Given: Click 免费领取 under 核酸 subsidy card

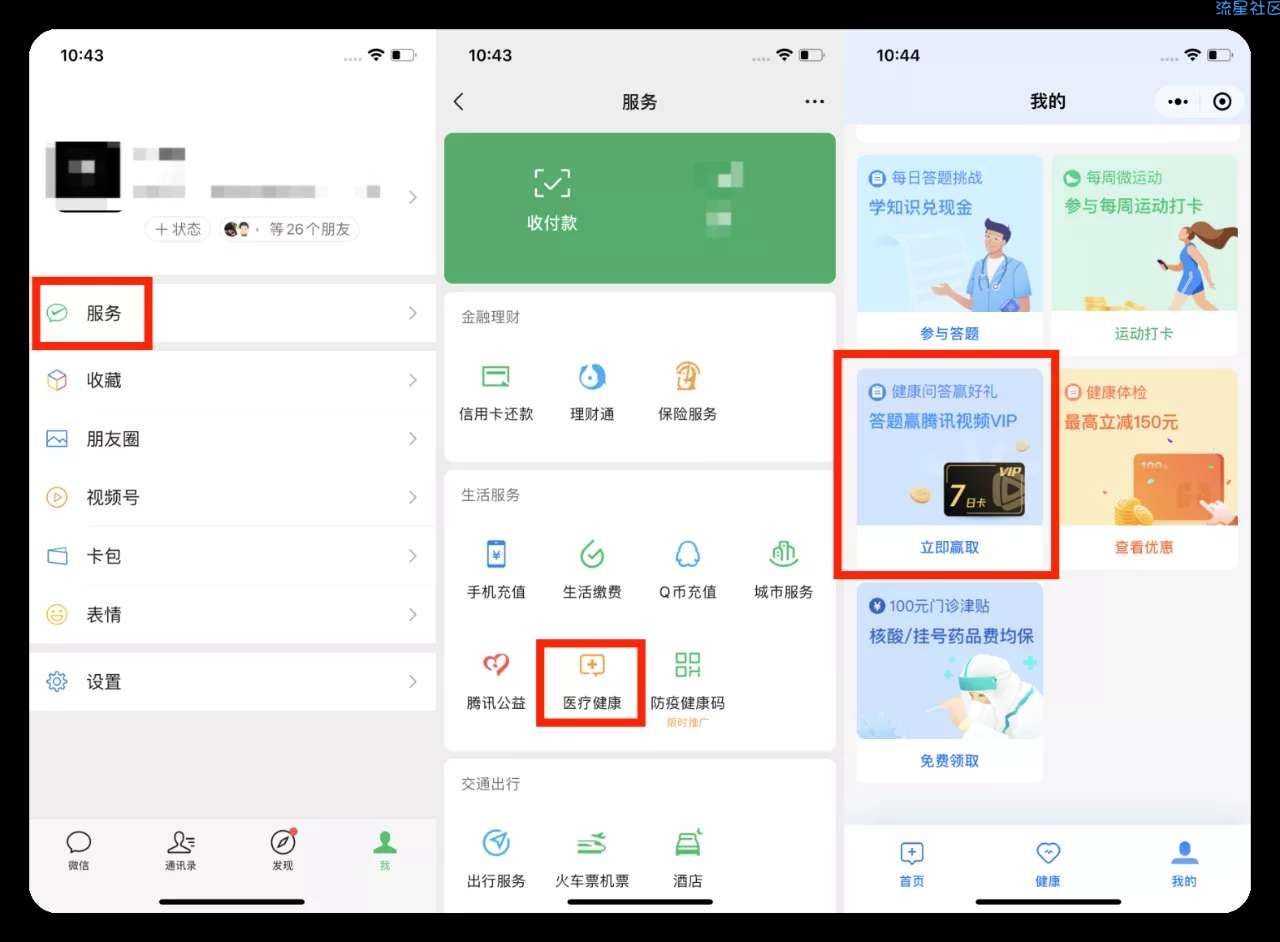Looking at the screenshot, I should [x=949, y=761].
